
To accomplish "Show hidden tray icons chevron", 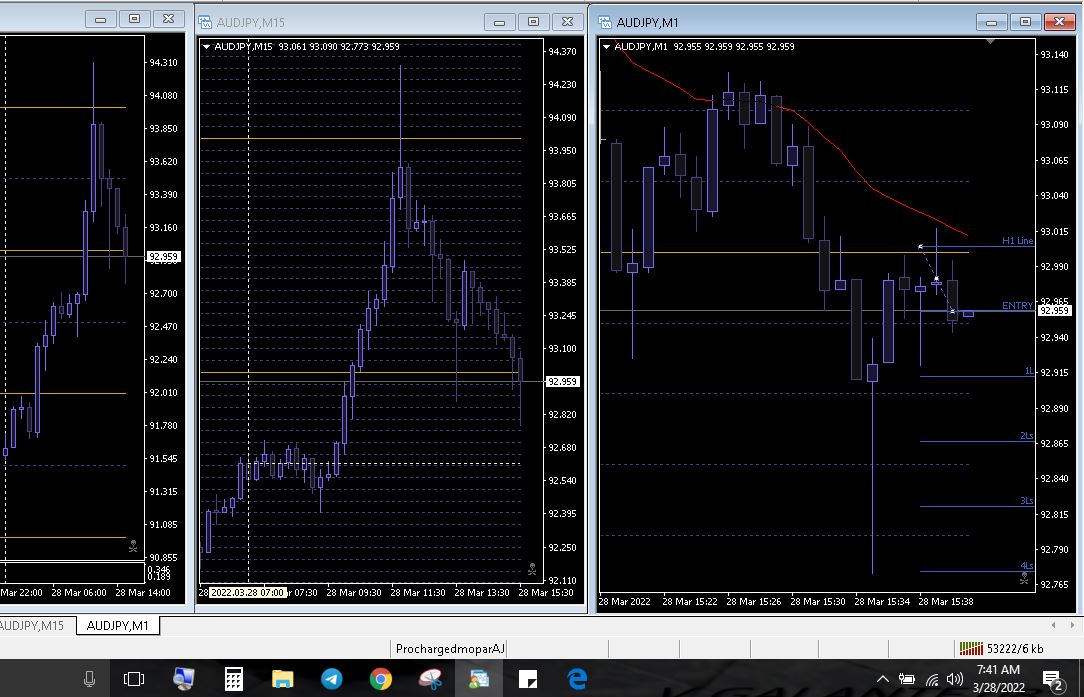I will click(883, 679).
